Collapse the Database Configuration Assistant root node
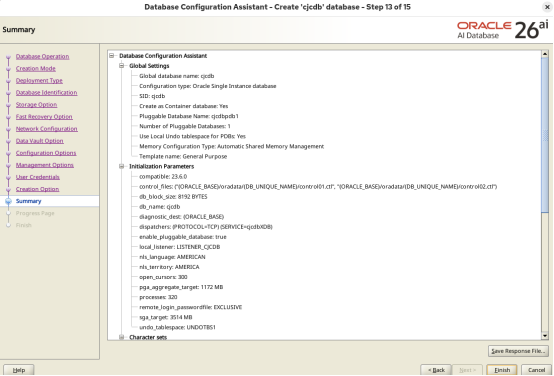Viewport: 554px width, 376px height. [x=112, y=55]
